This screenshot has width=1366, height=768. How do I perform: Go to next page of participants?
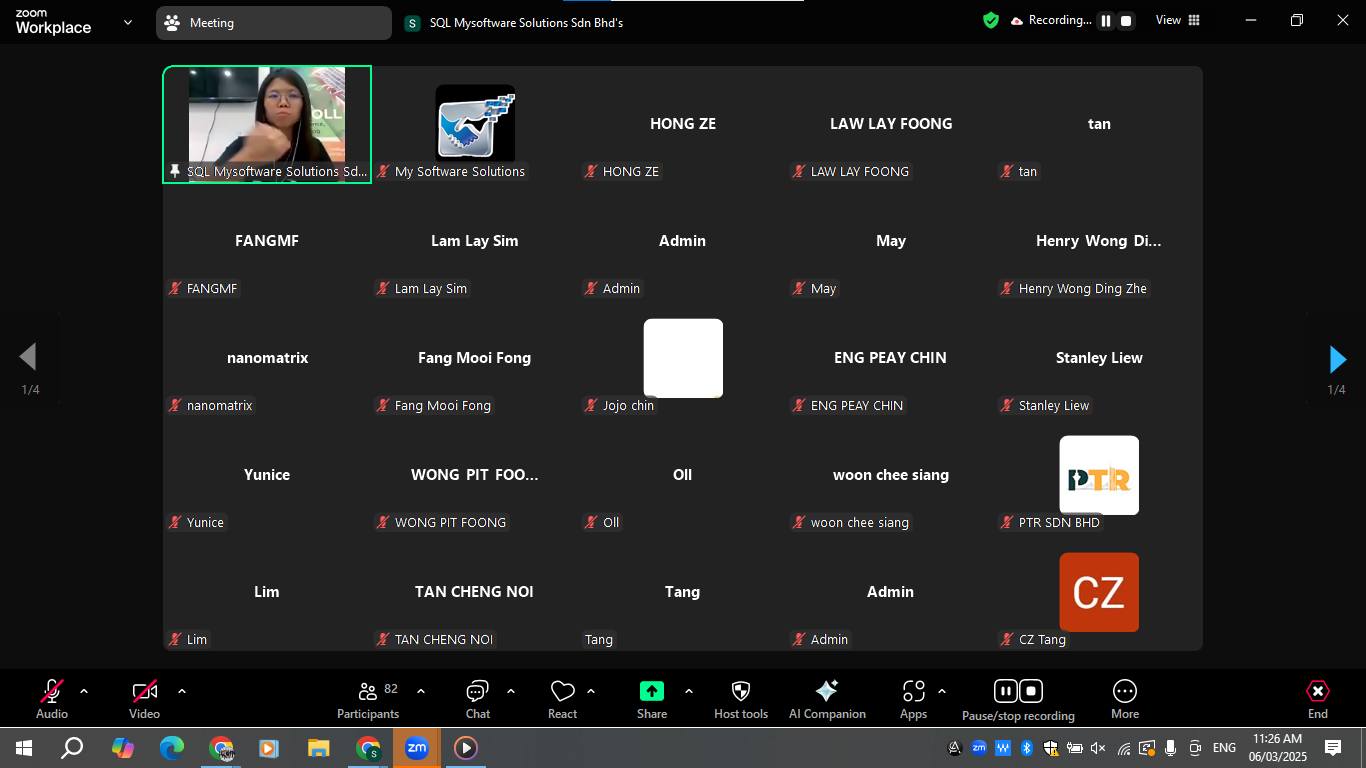(x=1337, y=359)
